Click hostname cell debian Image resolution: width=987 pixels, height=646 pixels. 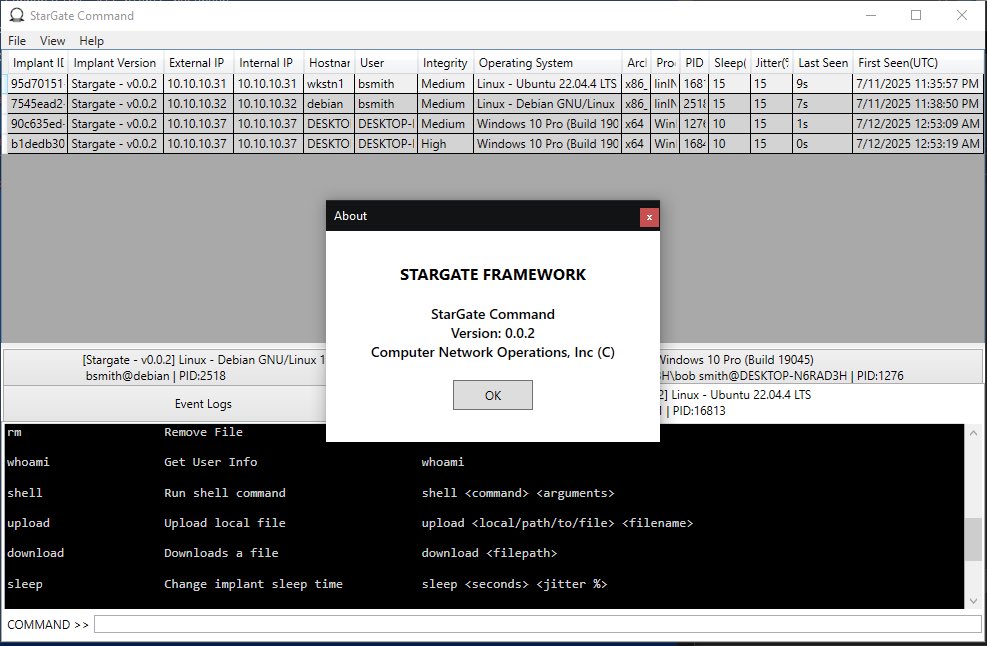(329, 104)
